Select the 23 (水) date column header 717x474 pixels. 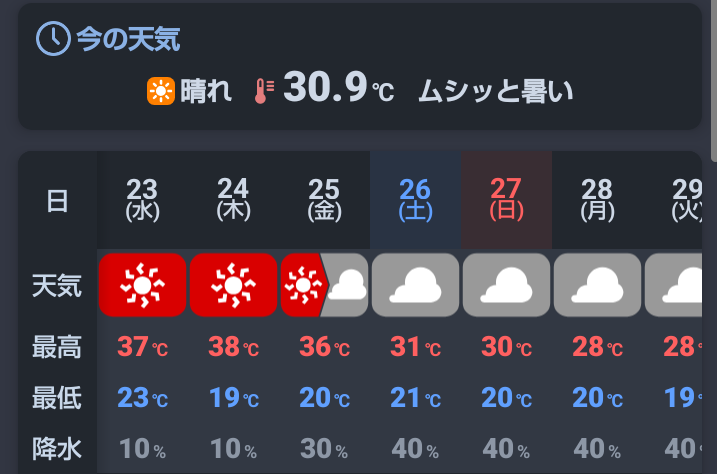point(142,200)
